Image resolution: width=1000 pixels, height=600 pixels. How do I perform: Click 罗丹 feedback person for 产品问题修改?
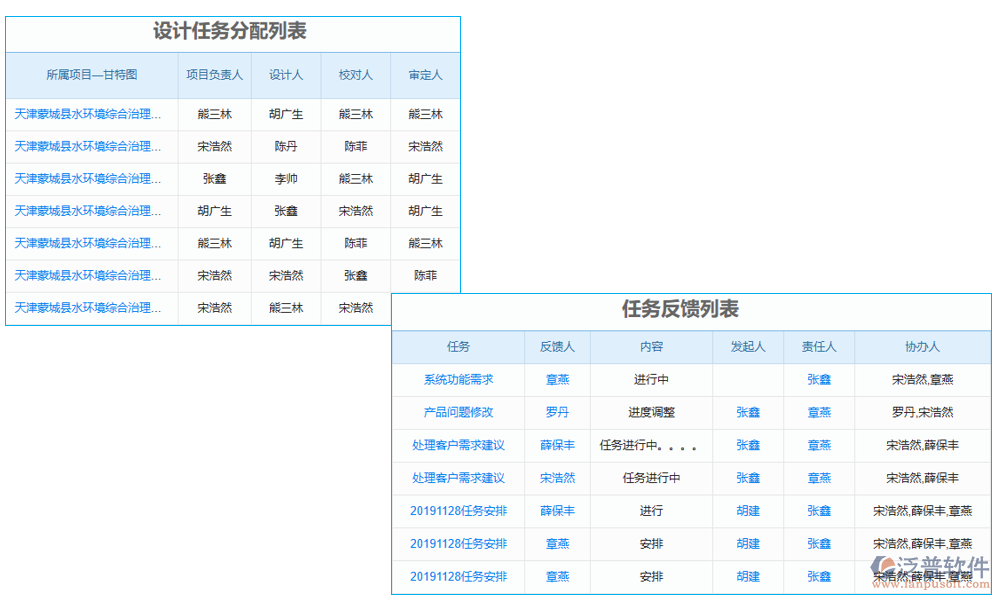[x=557, y=412]
